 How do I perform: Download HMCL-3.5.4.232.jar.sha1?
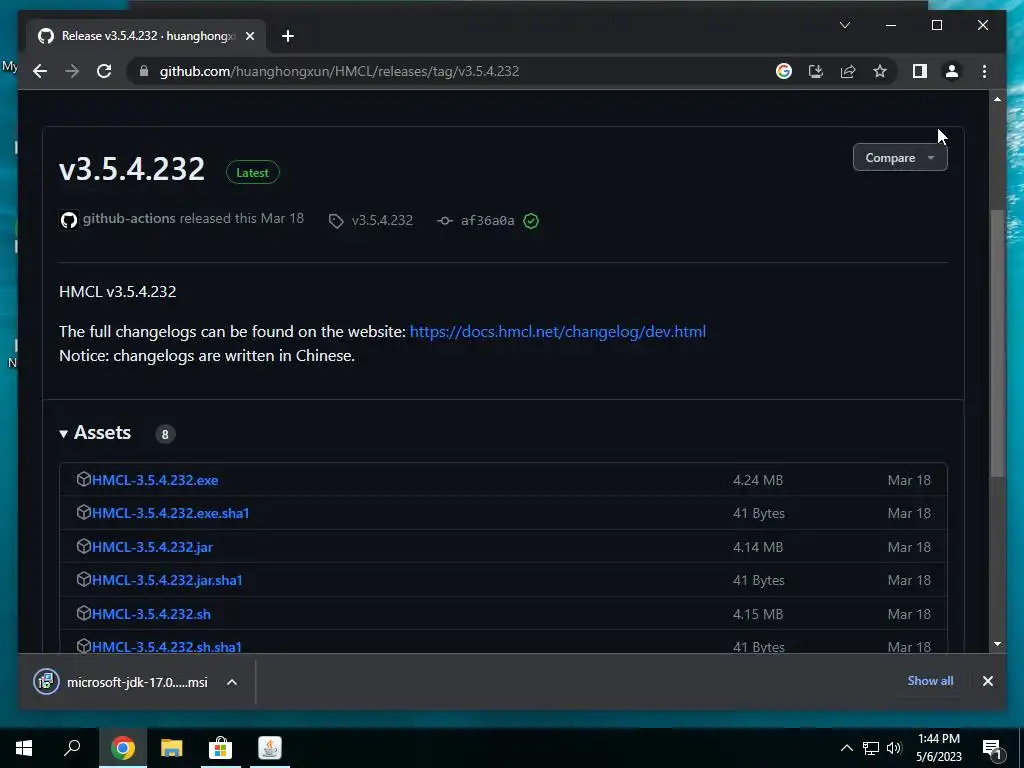(x=167, y=580)
